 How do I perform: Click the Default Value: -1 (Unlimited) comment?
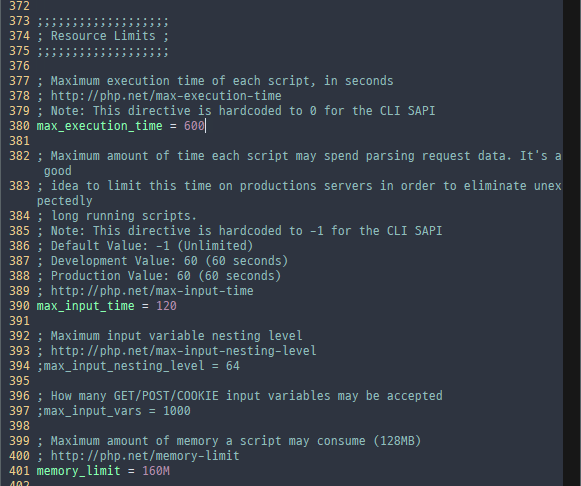click(x=145, y=246)
